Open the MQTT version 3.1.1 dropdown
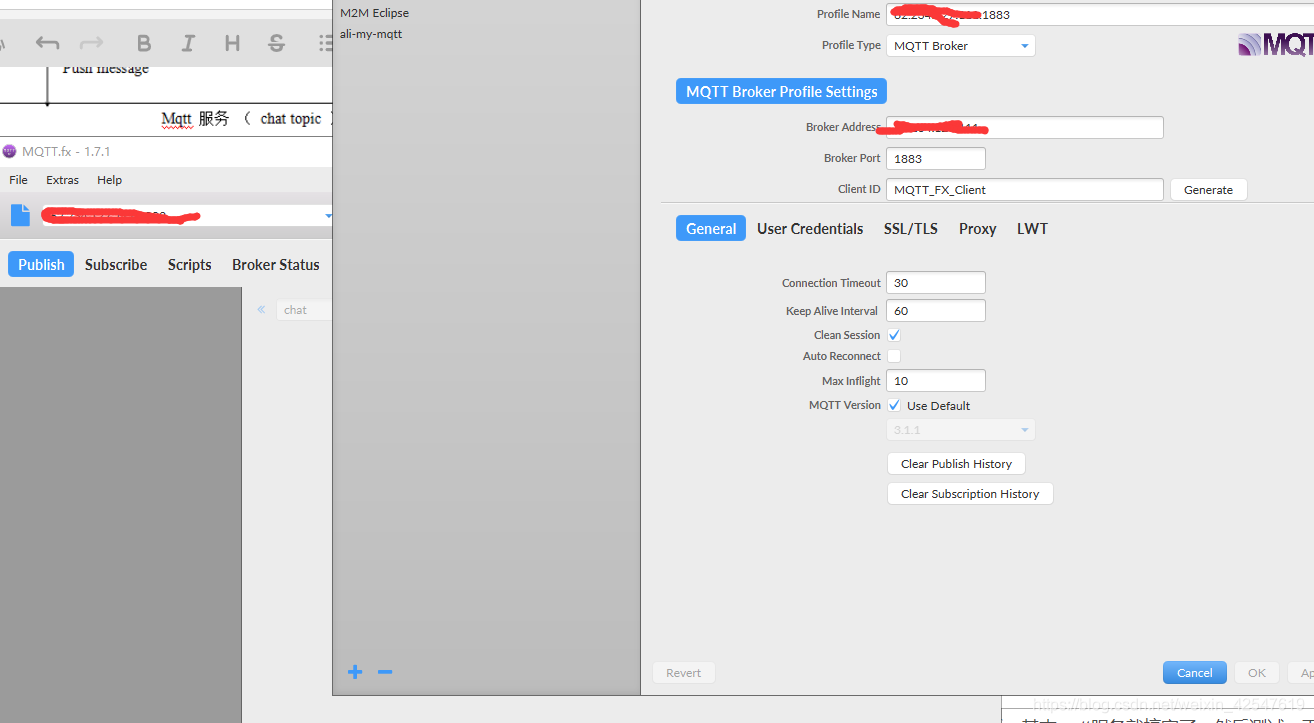The height and width of the screenshot is (723, 1314). pyautogui.click(x=960, y=430)
